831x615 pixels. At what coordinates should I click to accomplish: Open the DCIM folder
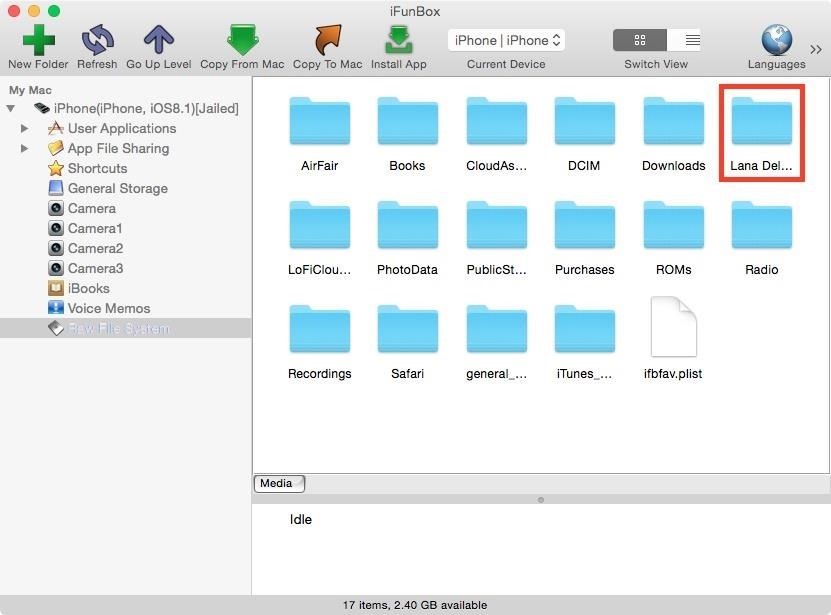pos(584,124)
